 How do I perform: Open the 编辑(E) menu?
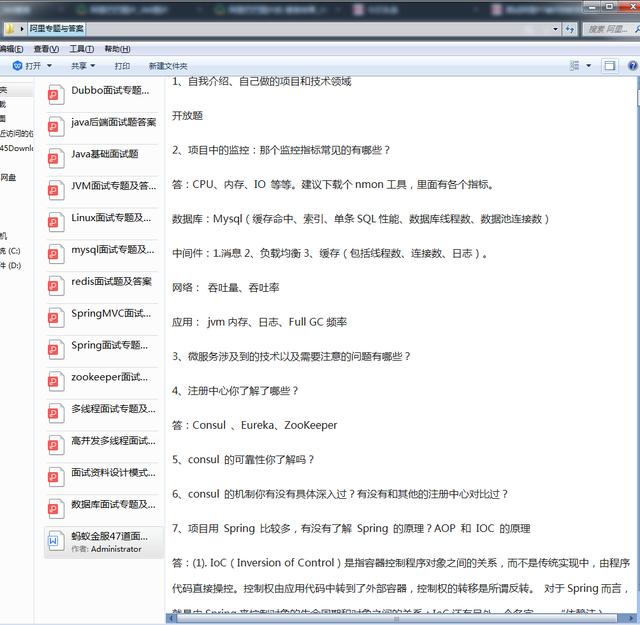(11, 49)
